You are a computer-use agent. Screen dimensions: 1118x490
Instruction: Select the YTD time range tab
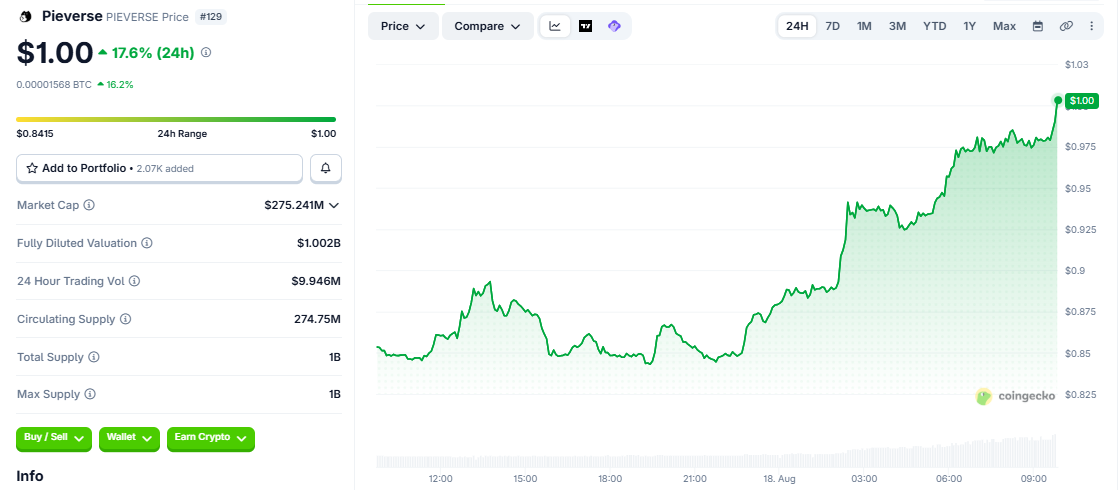point(934,26)
